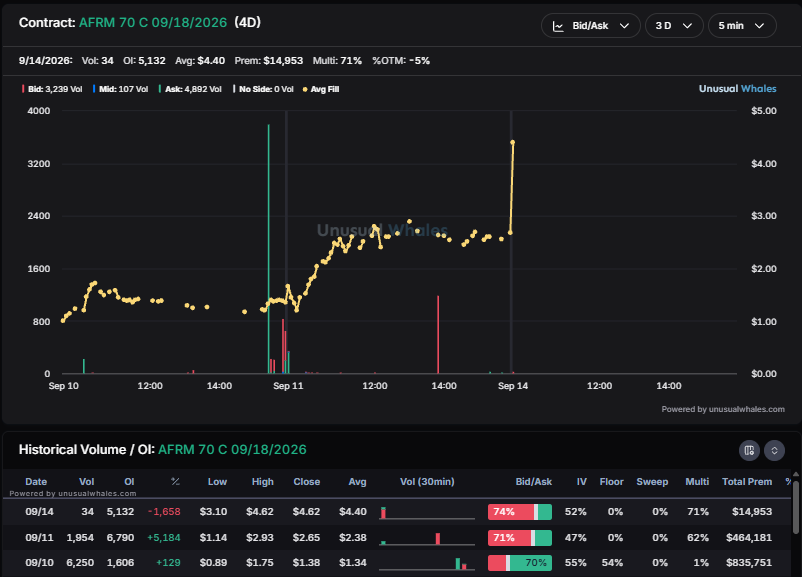Click the 09/14 30min volume sparkline
802x577 pixels.
pyautogui.click(x=427, y=513)
